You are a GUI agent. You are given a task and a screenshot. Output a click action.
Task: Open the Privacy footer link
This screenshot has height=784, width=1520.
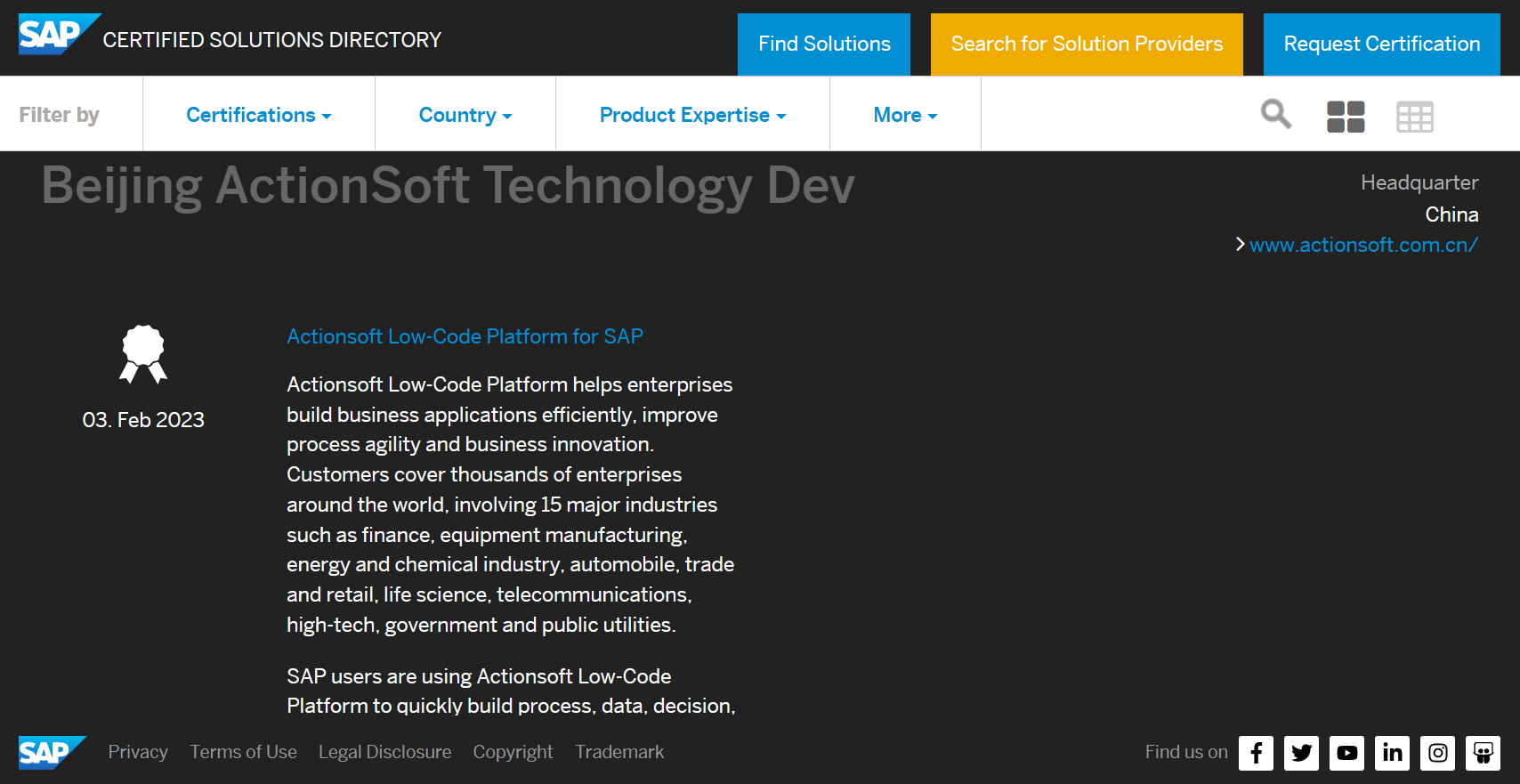(138, 752)
